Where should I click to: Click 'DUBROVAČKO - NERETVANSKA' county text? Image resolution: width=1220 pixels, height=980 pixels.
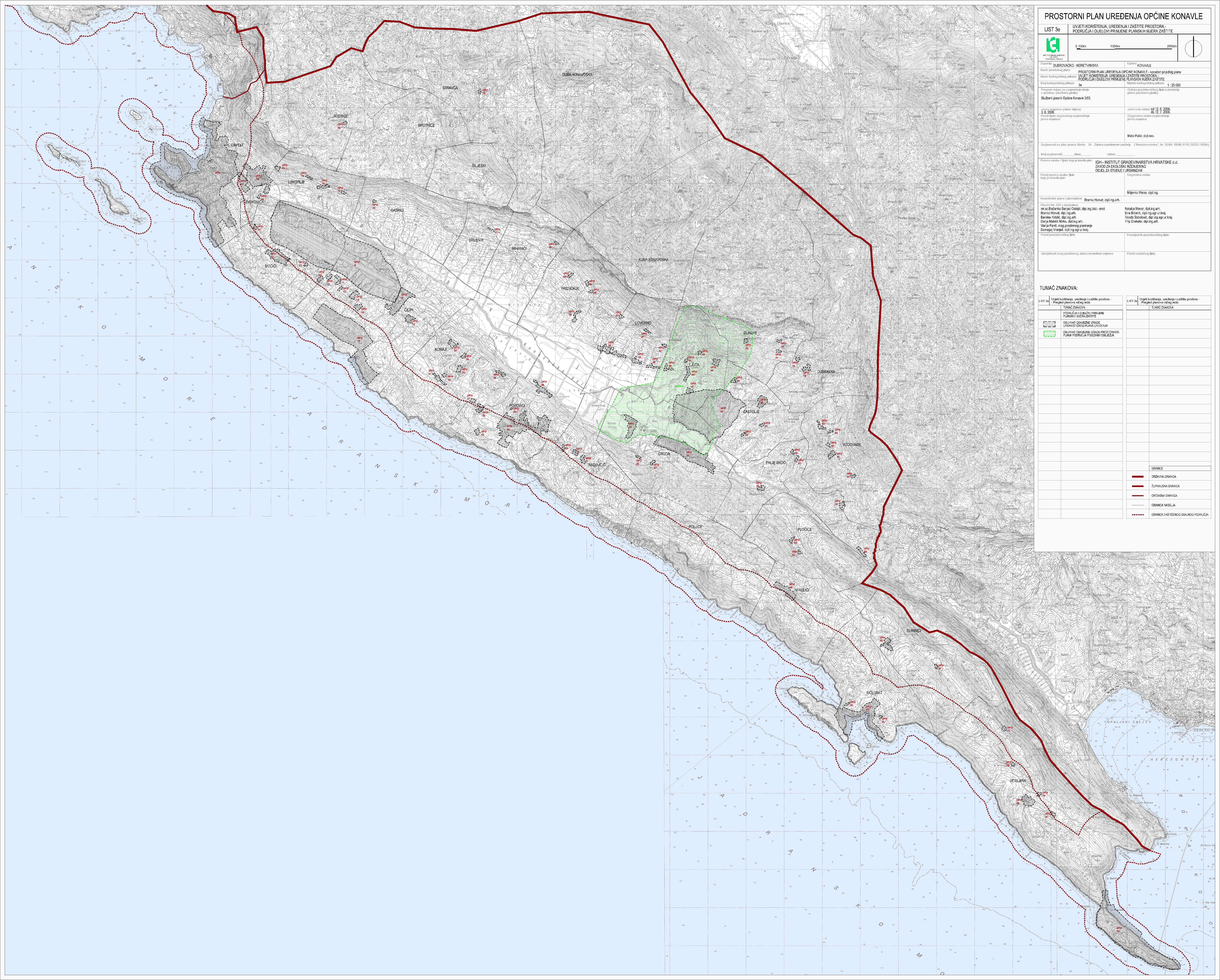[x=1076, y=66]
